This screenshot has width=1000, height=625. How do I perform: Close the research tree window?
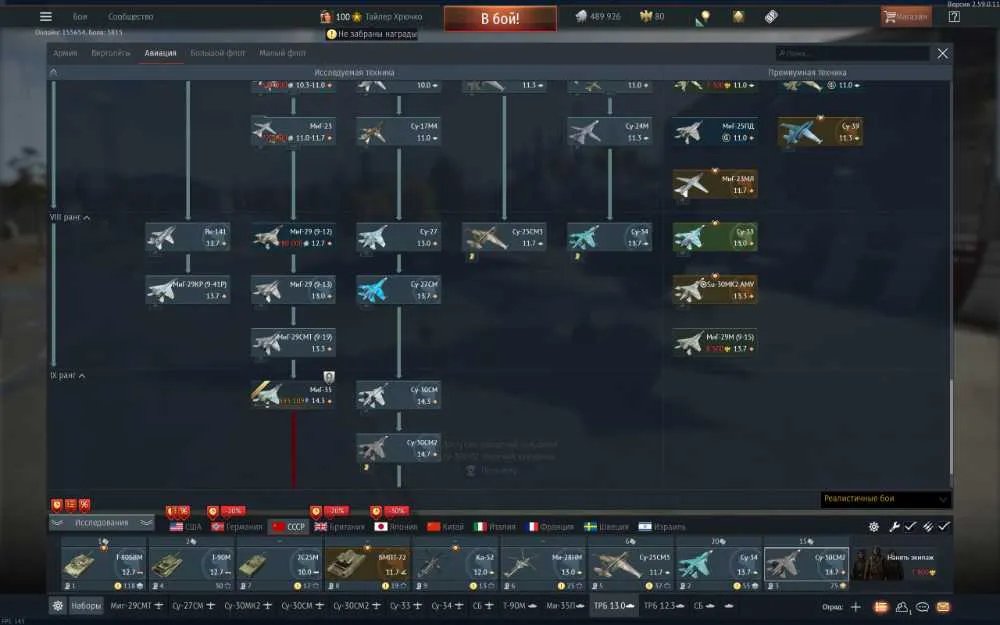pos(943,54)
